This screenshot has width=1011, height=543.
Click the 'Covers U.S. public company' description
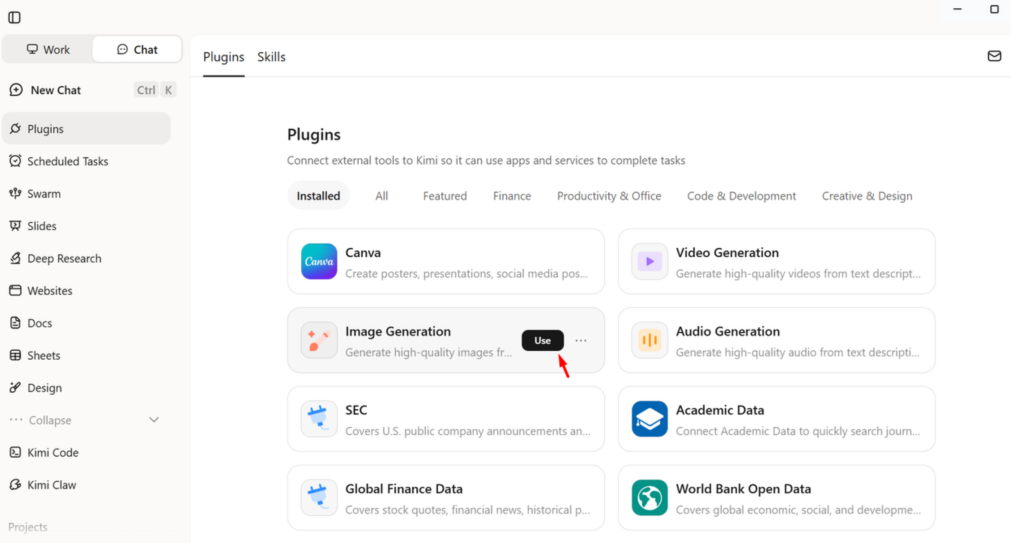[468, 431]
